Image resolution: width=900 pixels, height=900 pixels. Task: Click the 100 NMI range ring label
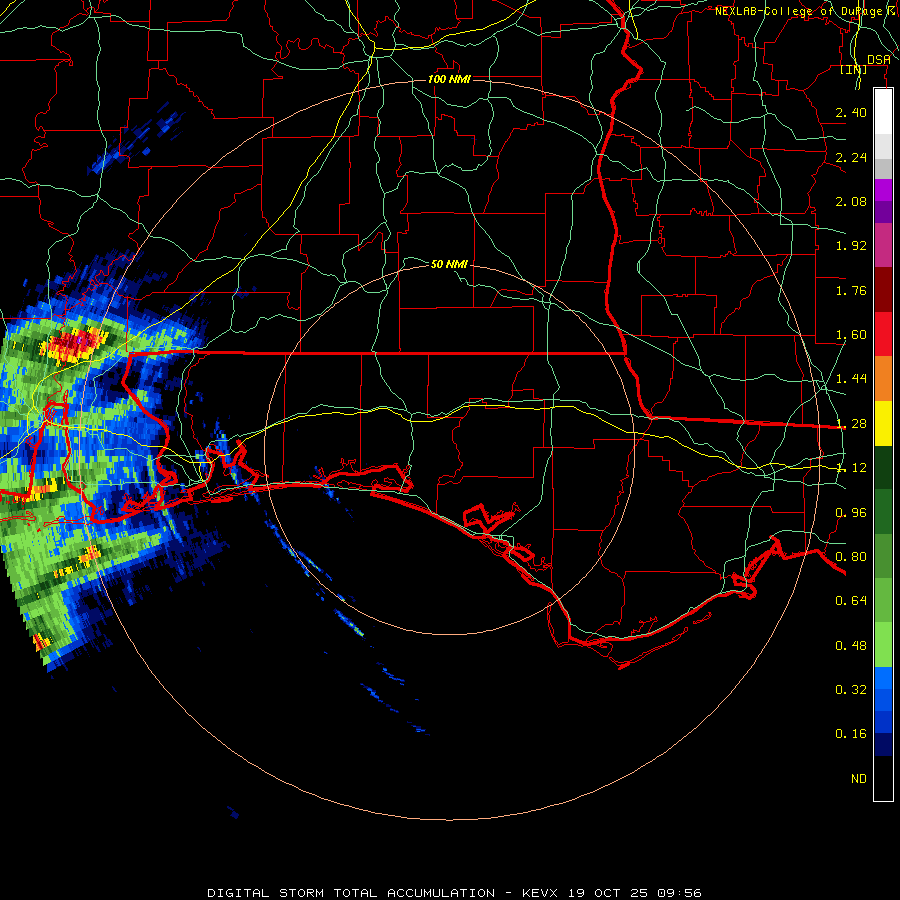click(449, 79)
